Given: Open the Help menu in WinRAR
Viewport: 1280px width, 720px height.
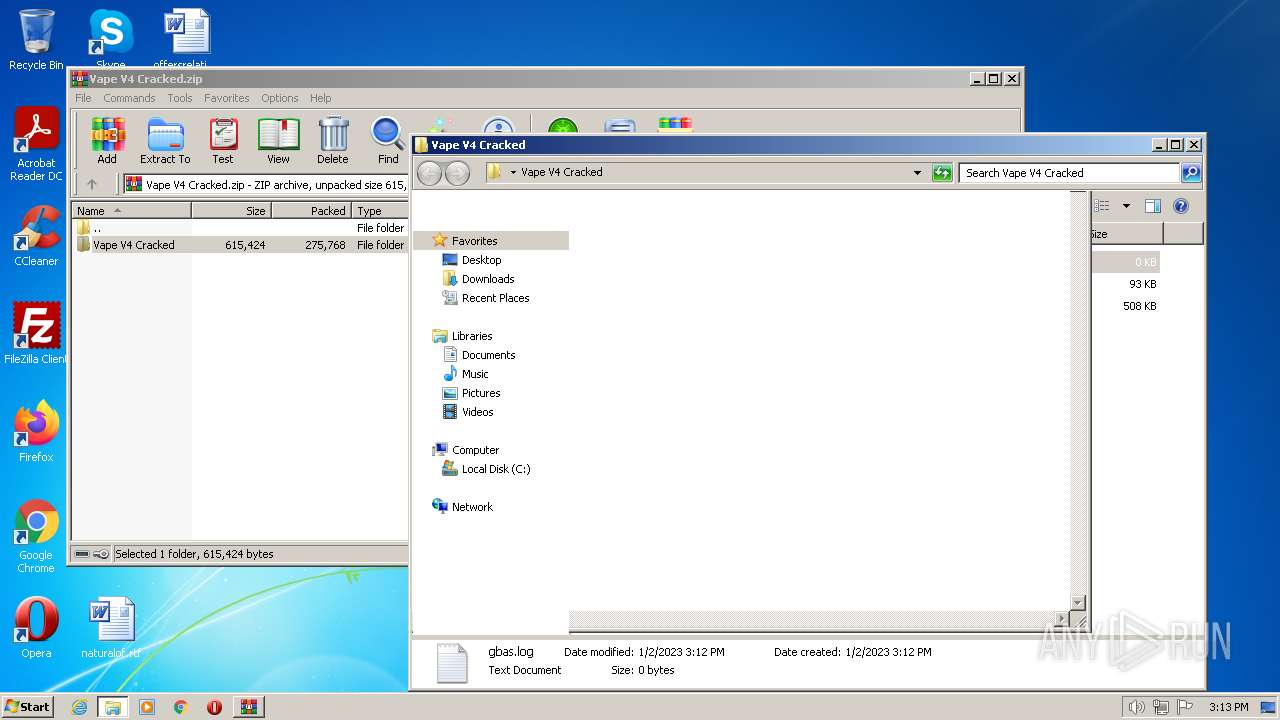Looking at the screenshot, I should click(x=320, y=98).
